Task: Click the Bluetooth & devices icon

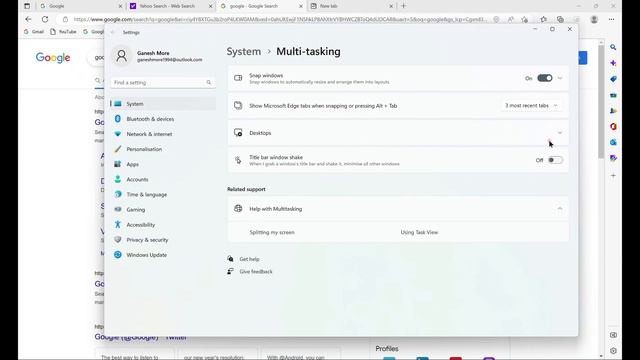Action: pos(118,119)
